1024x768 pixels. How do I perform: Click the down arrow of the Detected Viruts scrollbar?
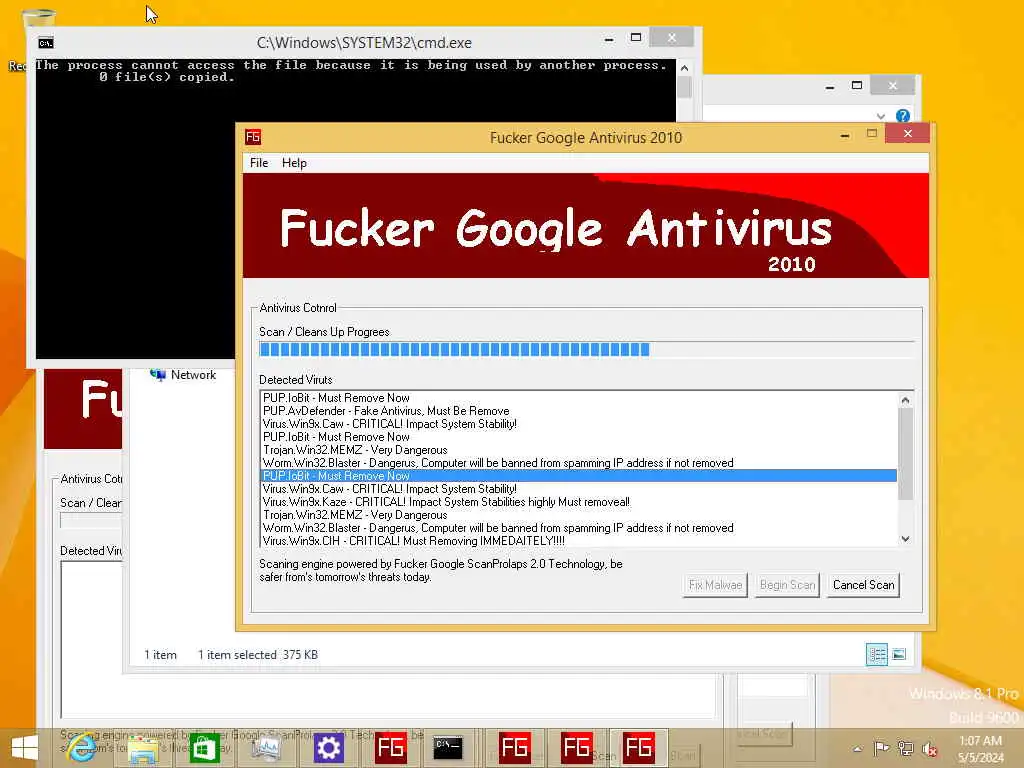905,539
